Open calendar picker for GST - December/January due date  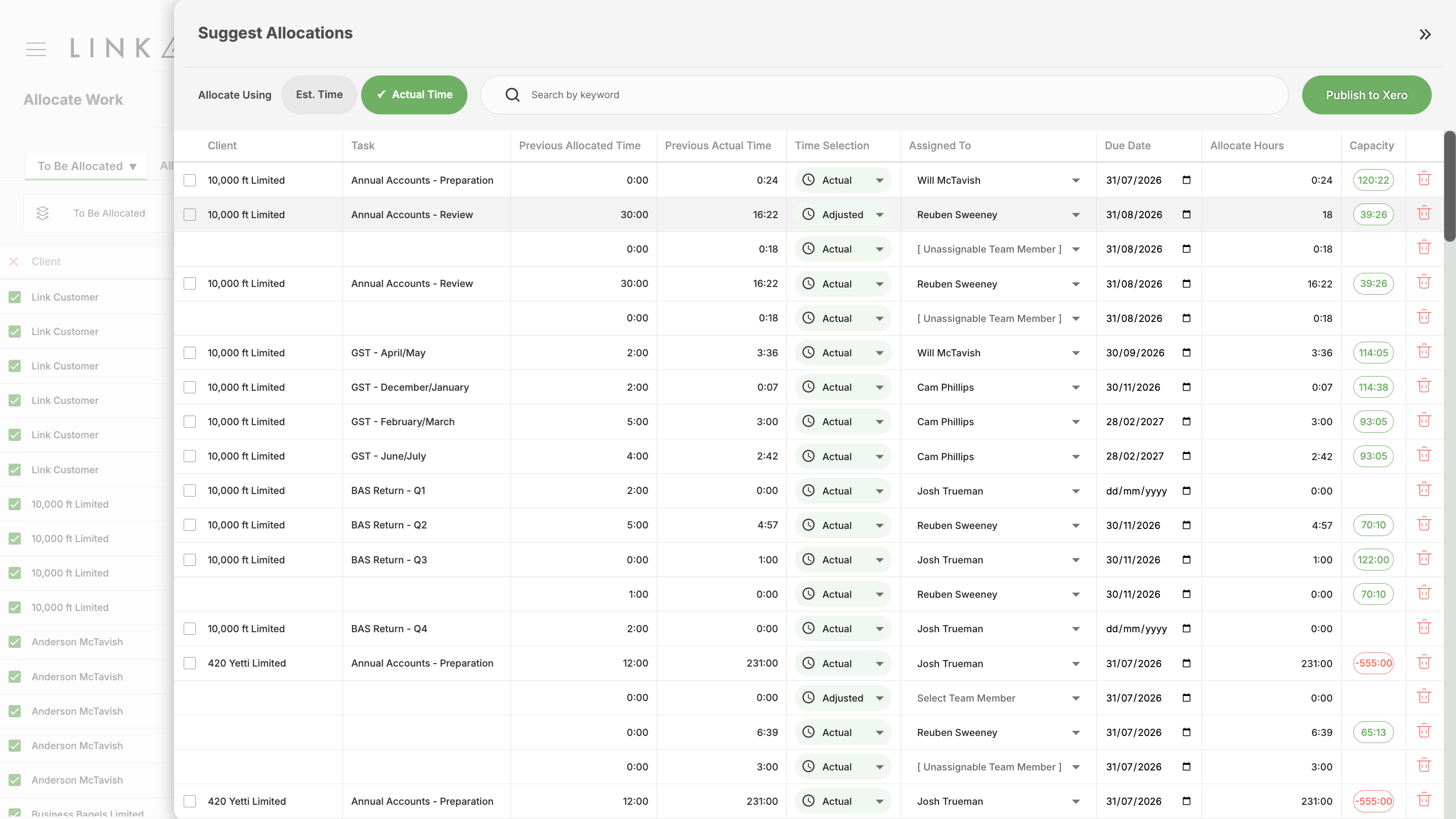click(x=1186, y=387)
